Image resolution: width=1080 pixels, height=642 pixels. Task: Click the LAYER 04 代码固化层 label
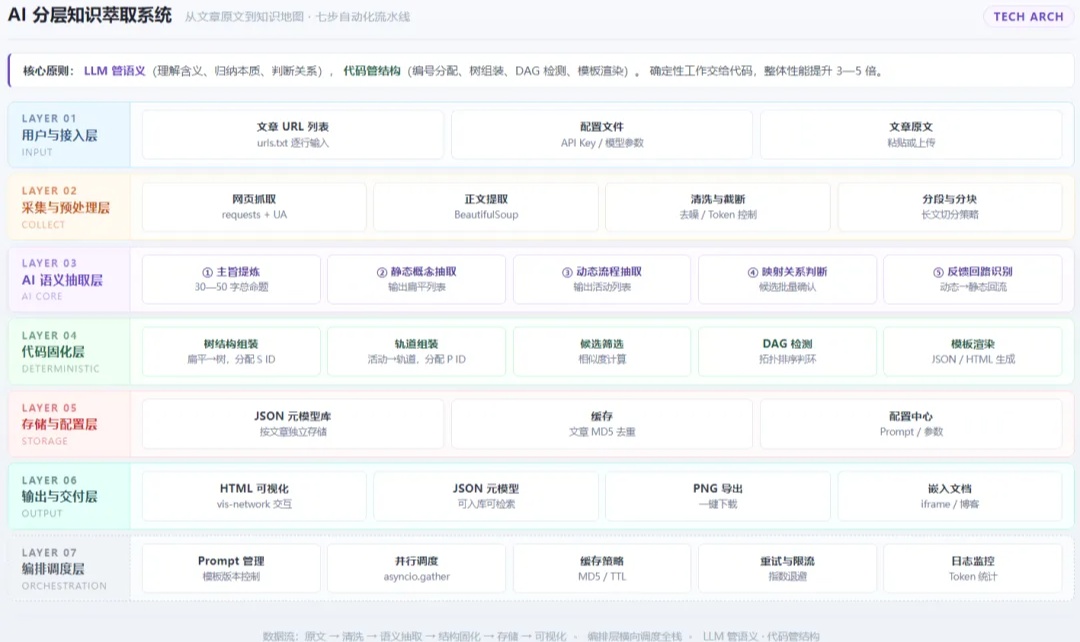[x=69, y=352]
